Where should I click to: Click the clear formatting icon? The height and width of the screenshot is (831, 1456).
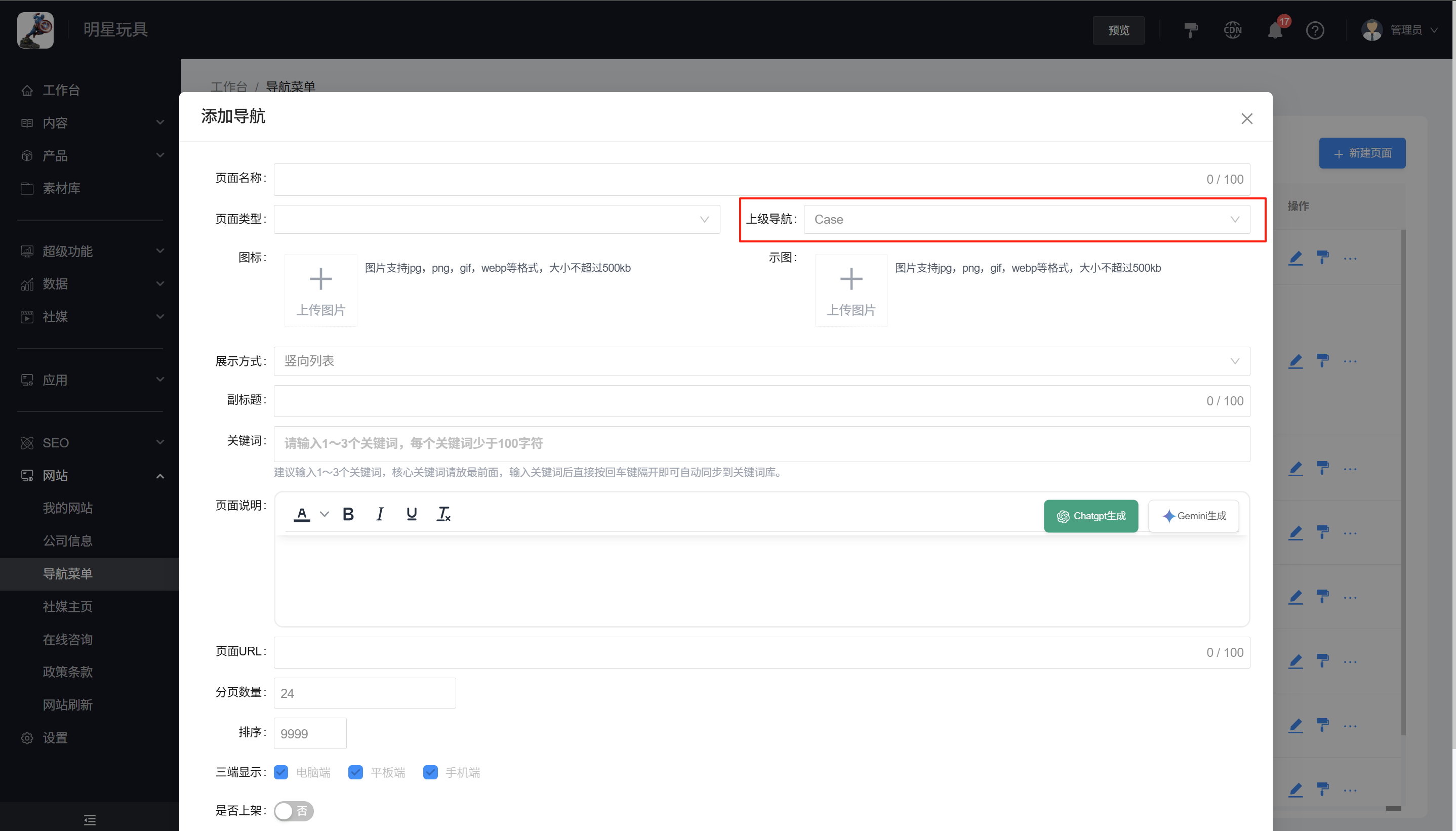click(x=443, y=514)
